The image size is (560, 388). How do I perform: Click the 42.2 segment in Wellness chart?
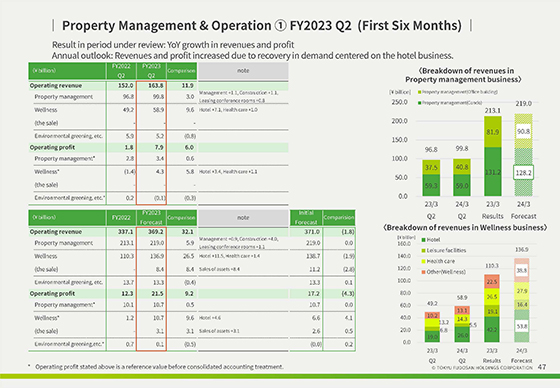492,329
